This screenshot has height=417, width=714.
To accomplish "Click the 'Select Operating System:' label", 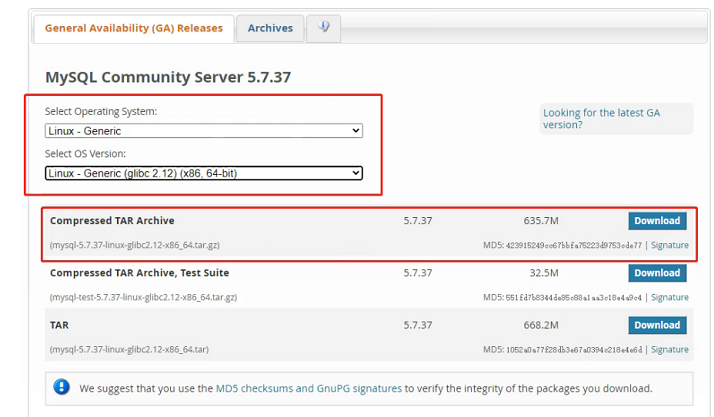I will pyautogui.click(x=101, y=112).
